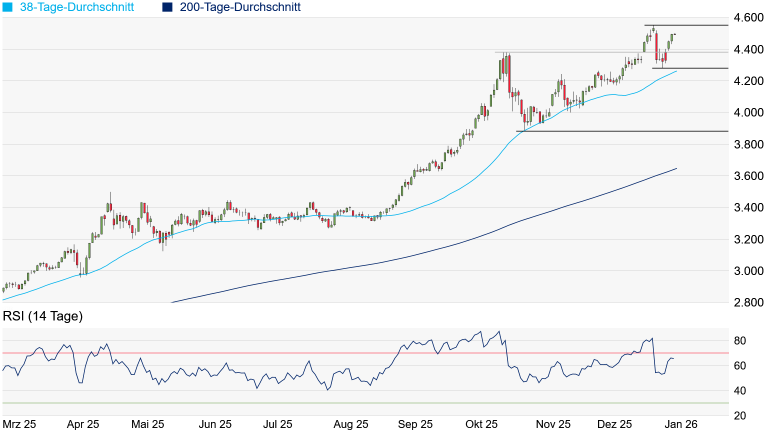Click the RSI 80 scale label
Screen dimensions: 765x430
click(741, 341)
